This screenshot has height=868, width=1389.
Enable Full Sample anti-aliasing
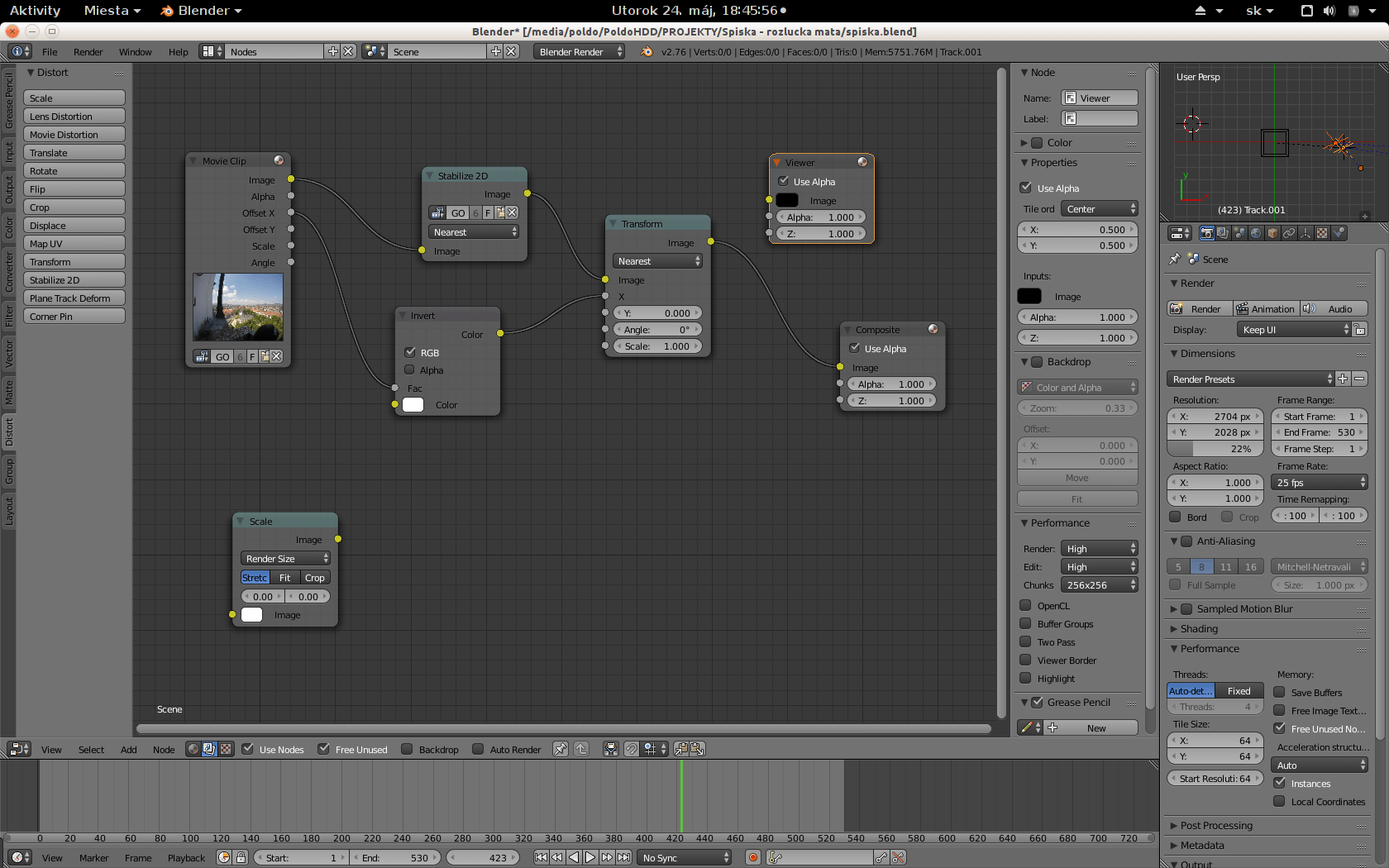(x=1174, y=584)
